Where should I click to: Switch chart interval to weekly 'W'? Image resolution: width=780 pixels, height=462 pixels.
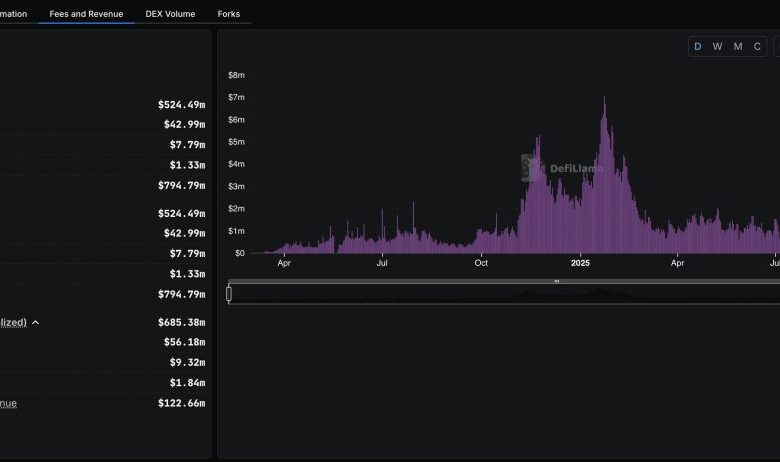[717, 47]
